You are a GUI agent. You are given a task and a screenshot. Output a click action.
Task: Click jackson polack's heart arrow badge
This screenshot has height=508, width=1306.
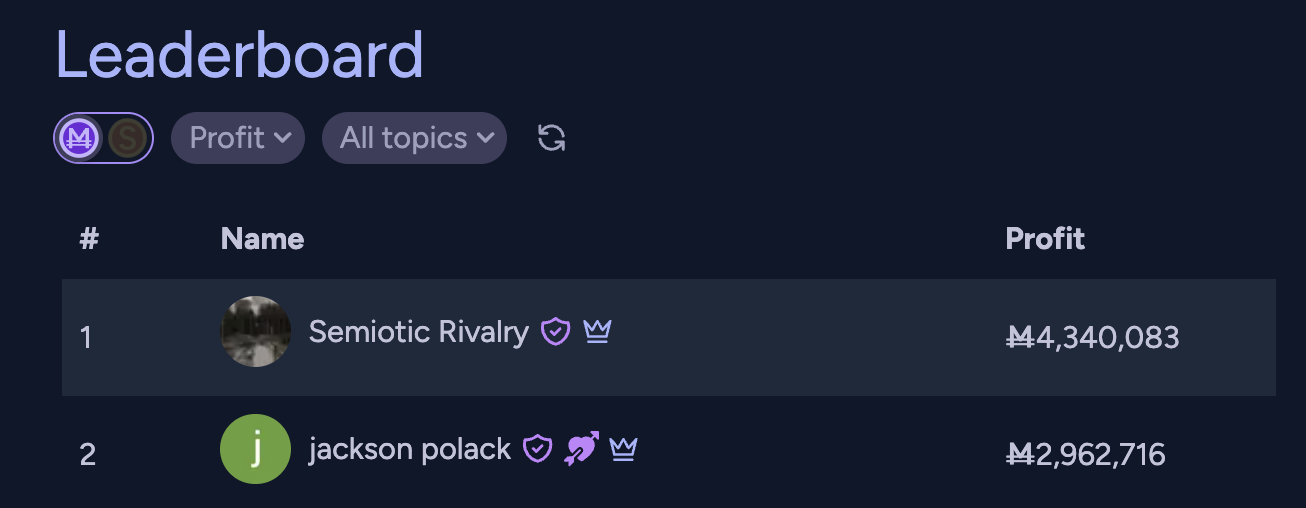point(581,449)
